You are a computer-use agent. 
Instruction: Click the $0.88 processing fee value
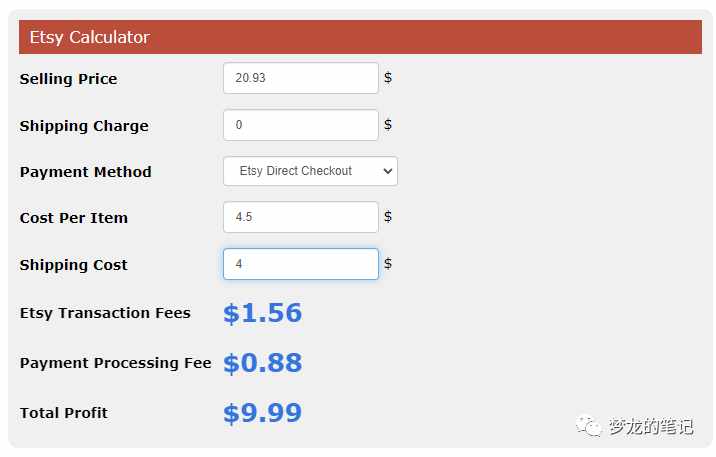click(x=263, y=363)
